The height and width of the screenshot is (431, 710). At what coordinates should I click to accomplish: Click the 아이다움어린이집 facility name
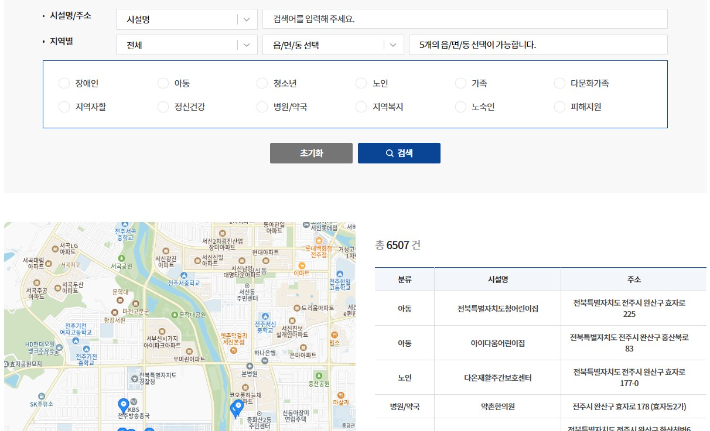click(498, 343)
